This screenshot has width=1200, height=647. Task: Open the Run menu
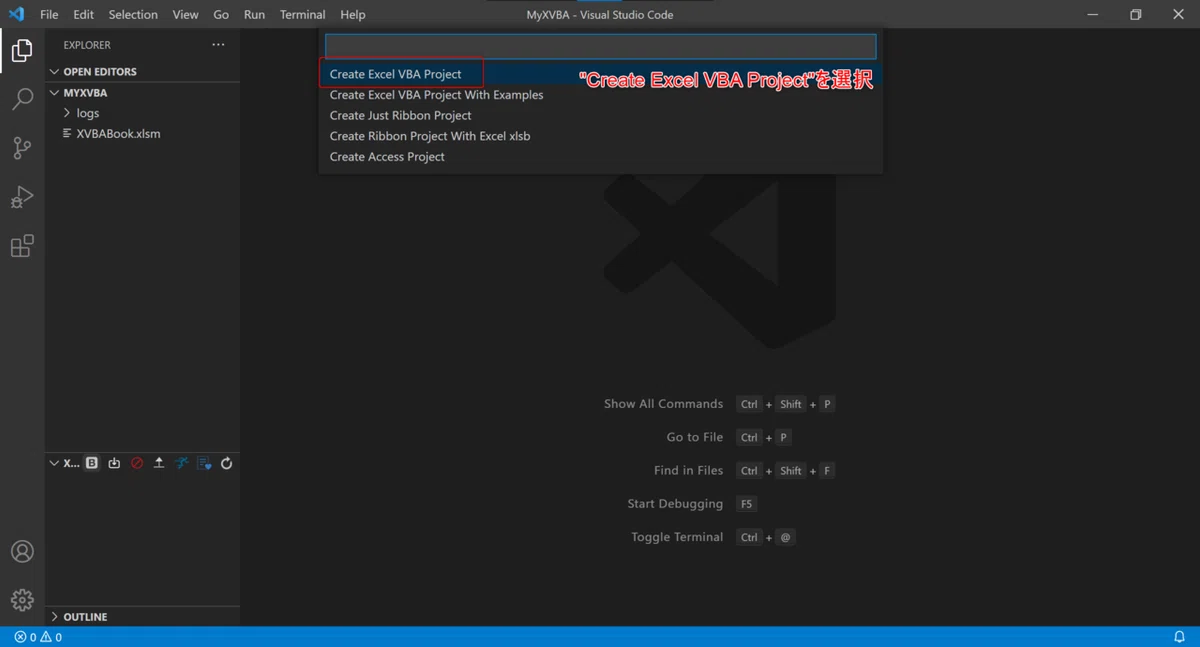pos(254,15)
